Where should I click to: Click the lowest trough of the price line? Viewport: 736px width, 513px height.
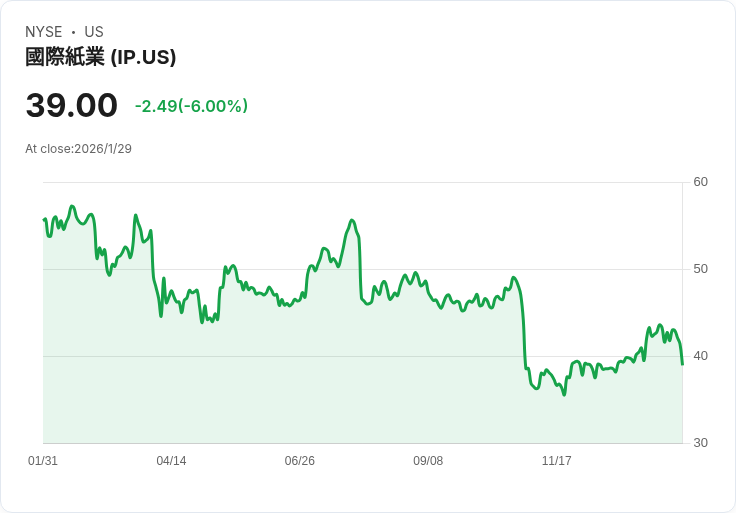pos(564,395)
